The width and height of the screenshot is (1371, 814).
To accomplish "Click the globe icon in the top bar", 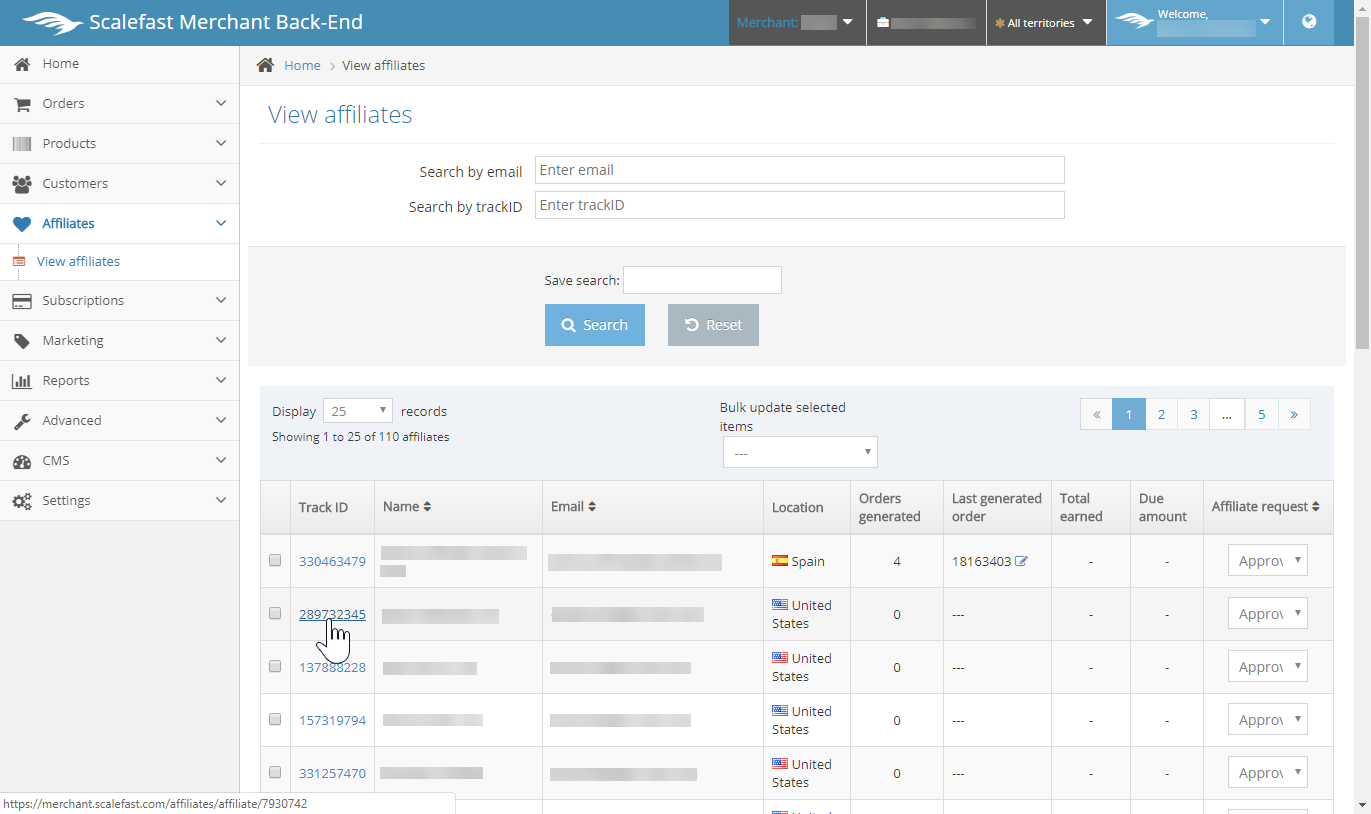I will pos(1308,22).
